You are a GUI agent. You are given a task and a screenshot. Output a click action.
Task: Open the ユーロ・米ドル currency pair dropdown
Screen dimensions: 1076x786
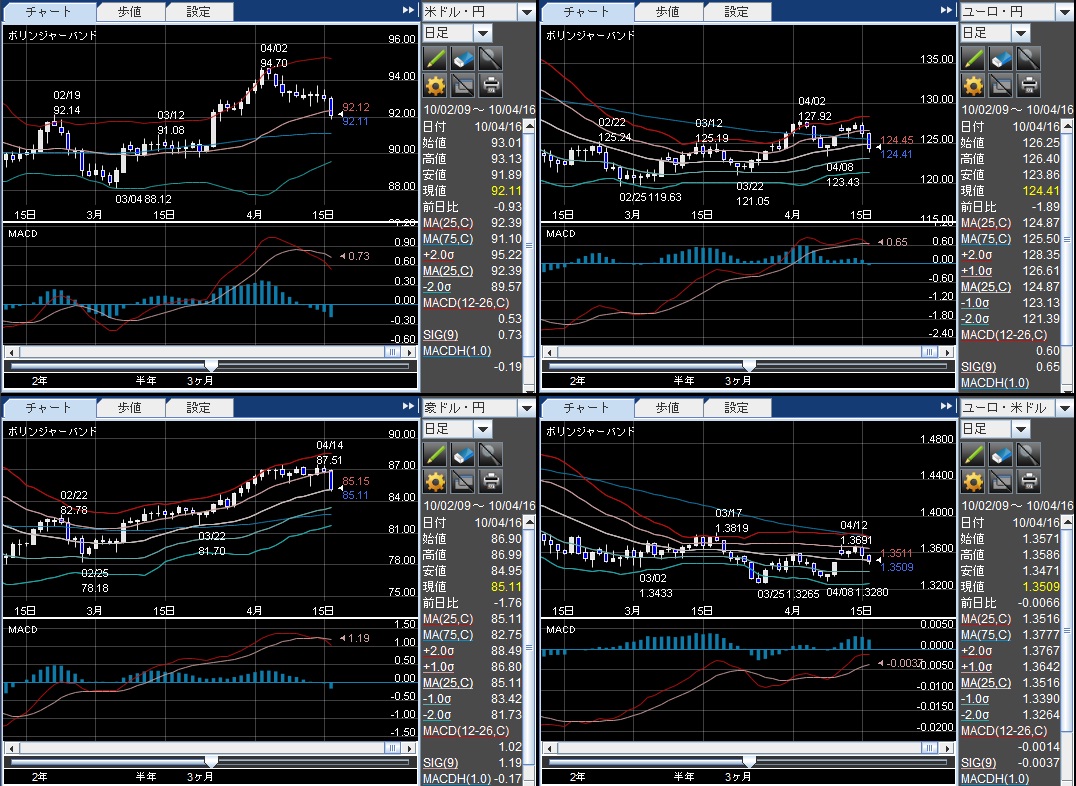click(x=1064, y=408)
